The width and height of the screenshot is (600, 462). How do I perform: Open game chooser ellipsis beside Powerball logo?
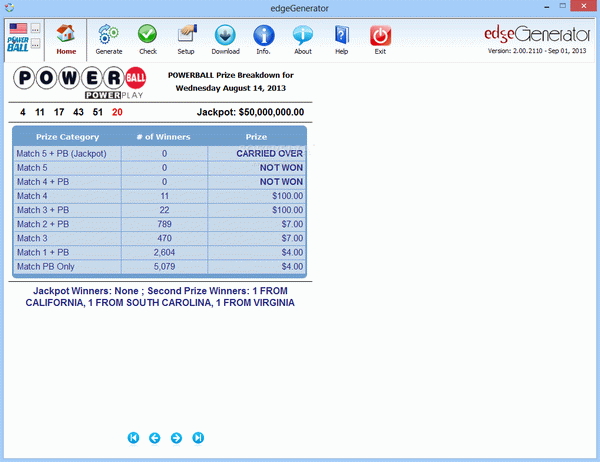(x=35, y=44)
